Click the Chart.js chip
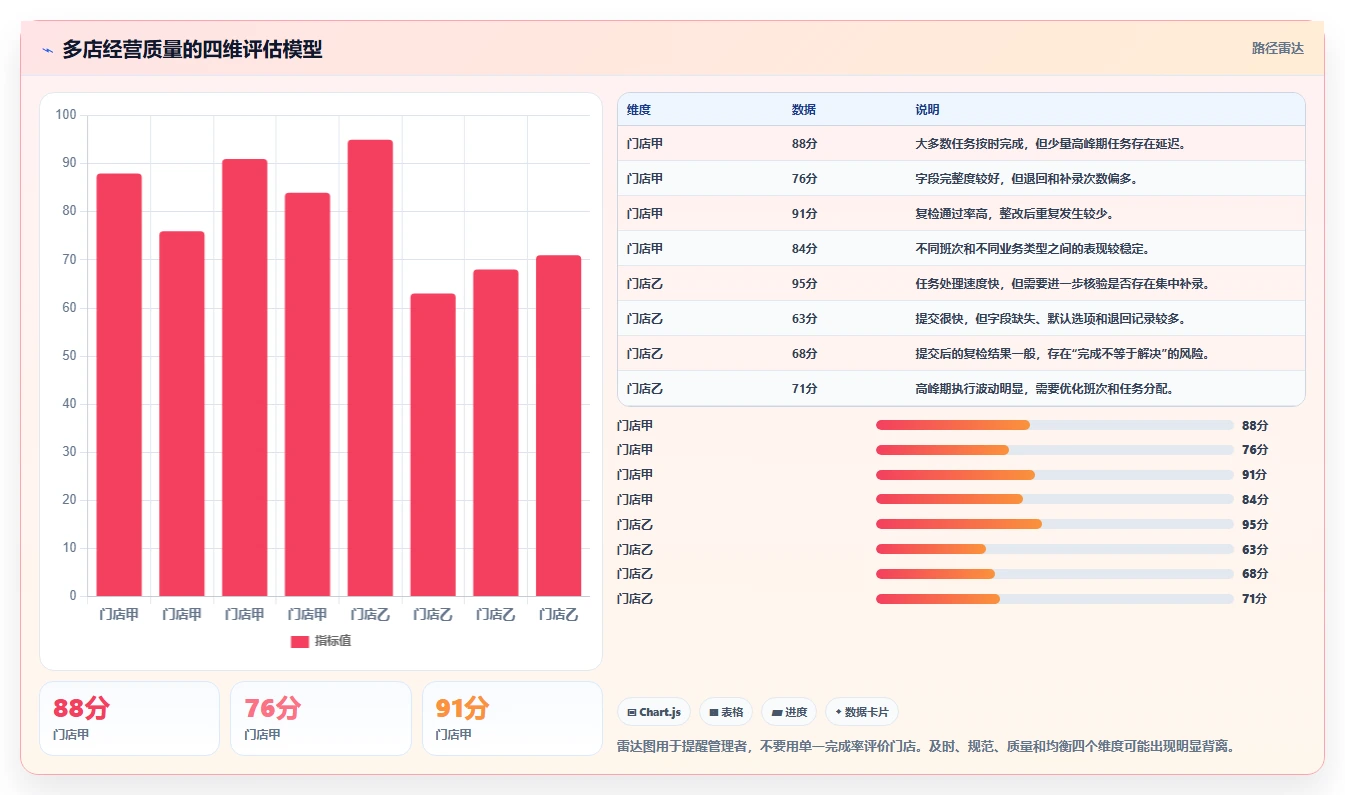1345x795 pixels. (654, 712)
